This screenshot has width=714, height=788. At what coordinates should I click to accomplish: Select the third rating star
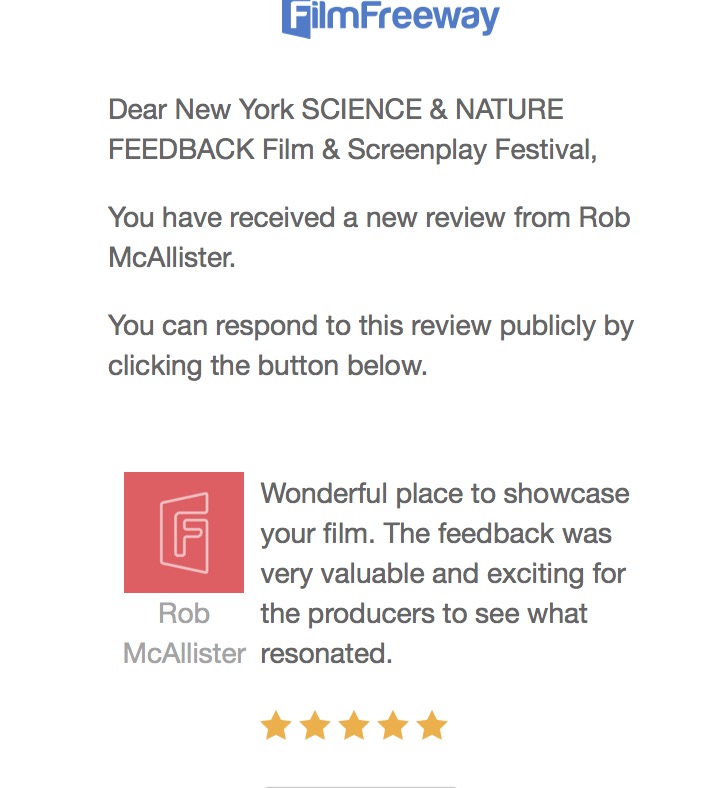click(x=353, y=726)
